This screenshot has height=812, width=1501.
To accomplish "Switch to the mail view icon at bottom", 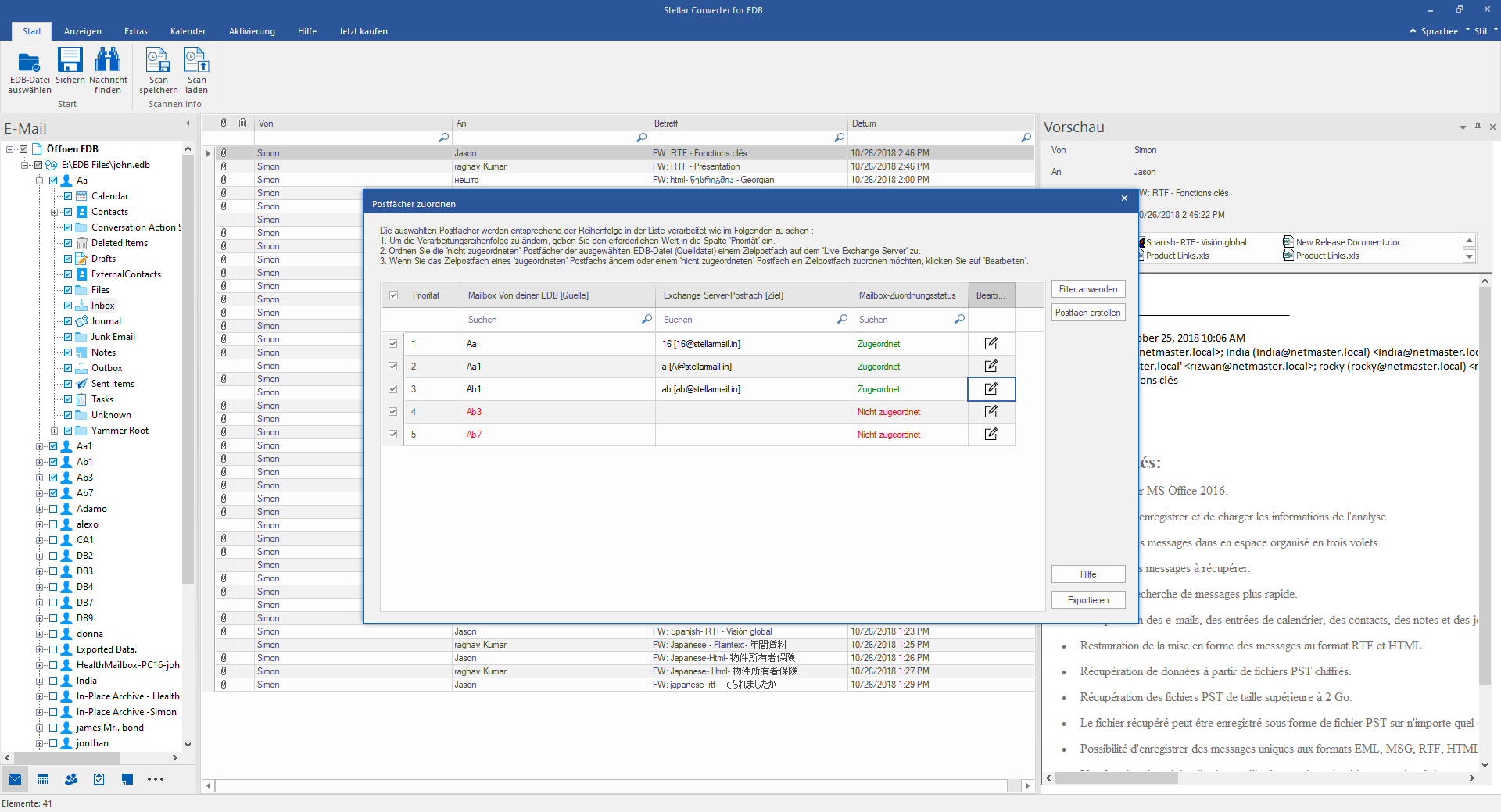I will (x=15, y=779).
